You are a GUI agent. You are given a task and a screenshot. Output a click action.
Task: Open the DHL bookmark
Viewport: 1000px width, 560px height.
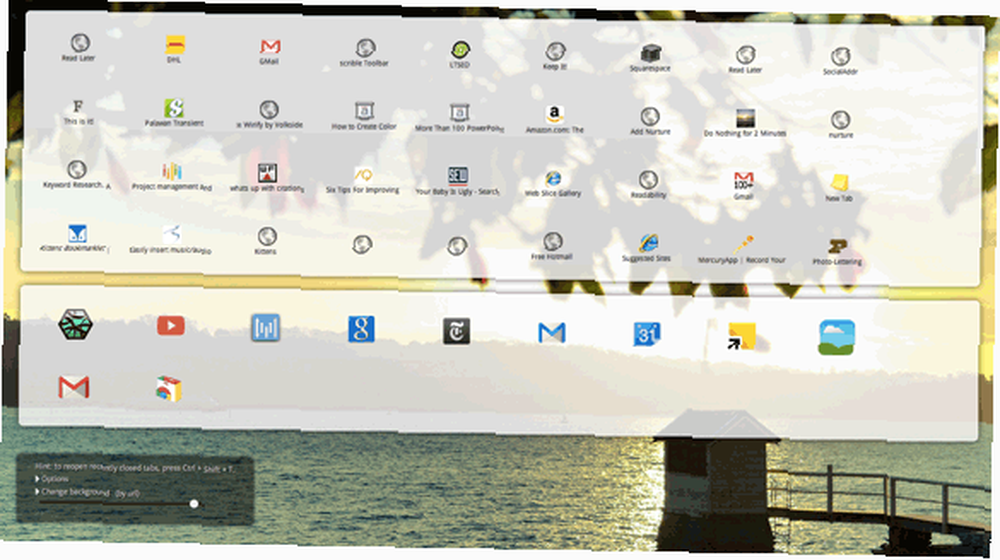tap(175, 48)
